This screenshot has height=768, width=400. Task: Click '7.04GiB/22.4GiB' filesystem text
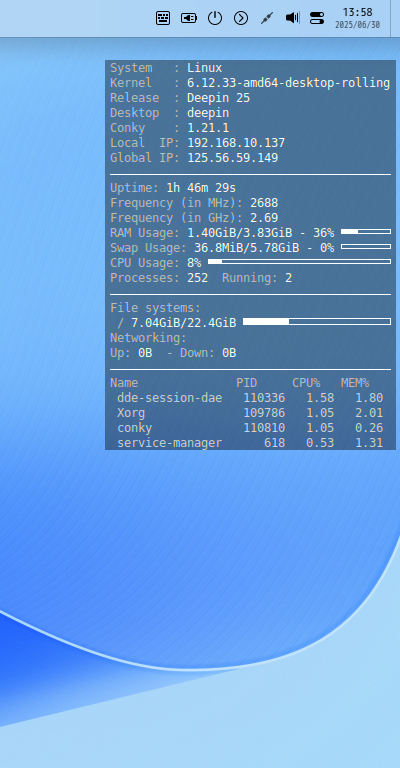184,323
